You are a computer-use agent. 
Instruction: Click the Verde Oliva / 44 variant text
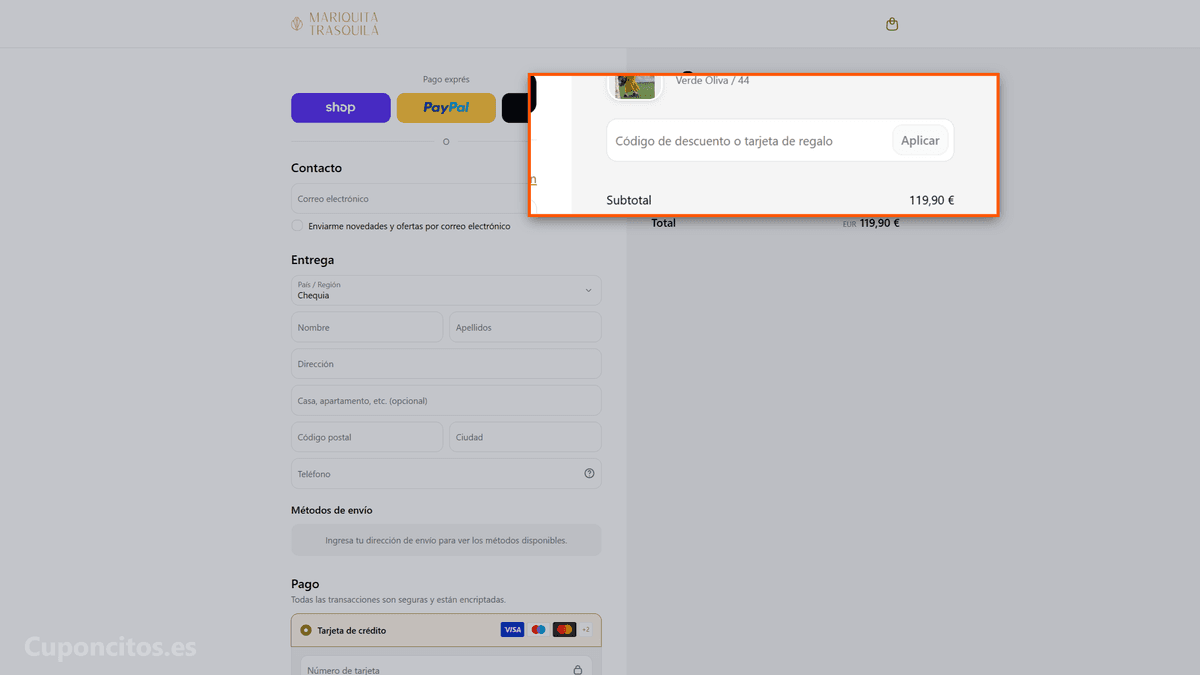coord(712,80)
